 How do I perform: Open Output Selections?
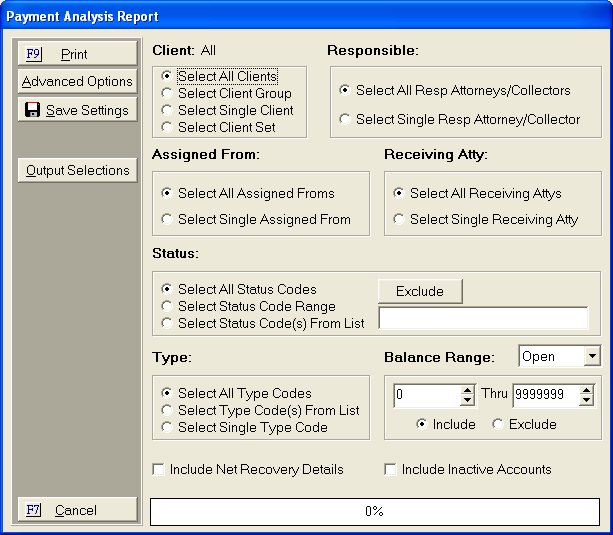tap(77, 170)
